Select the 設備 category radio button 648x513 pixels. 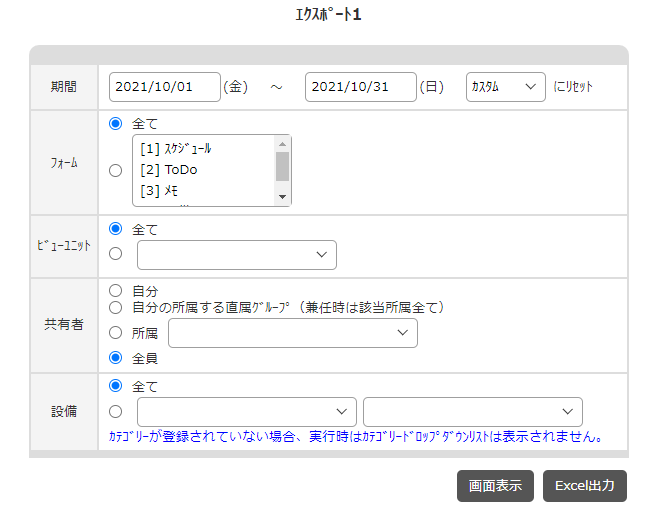tap(115, 411)
